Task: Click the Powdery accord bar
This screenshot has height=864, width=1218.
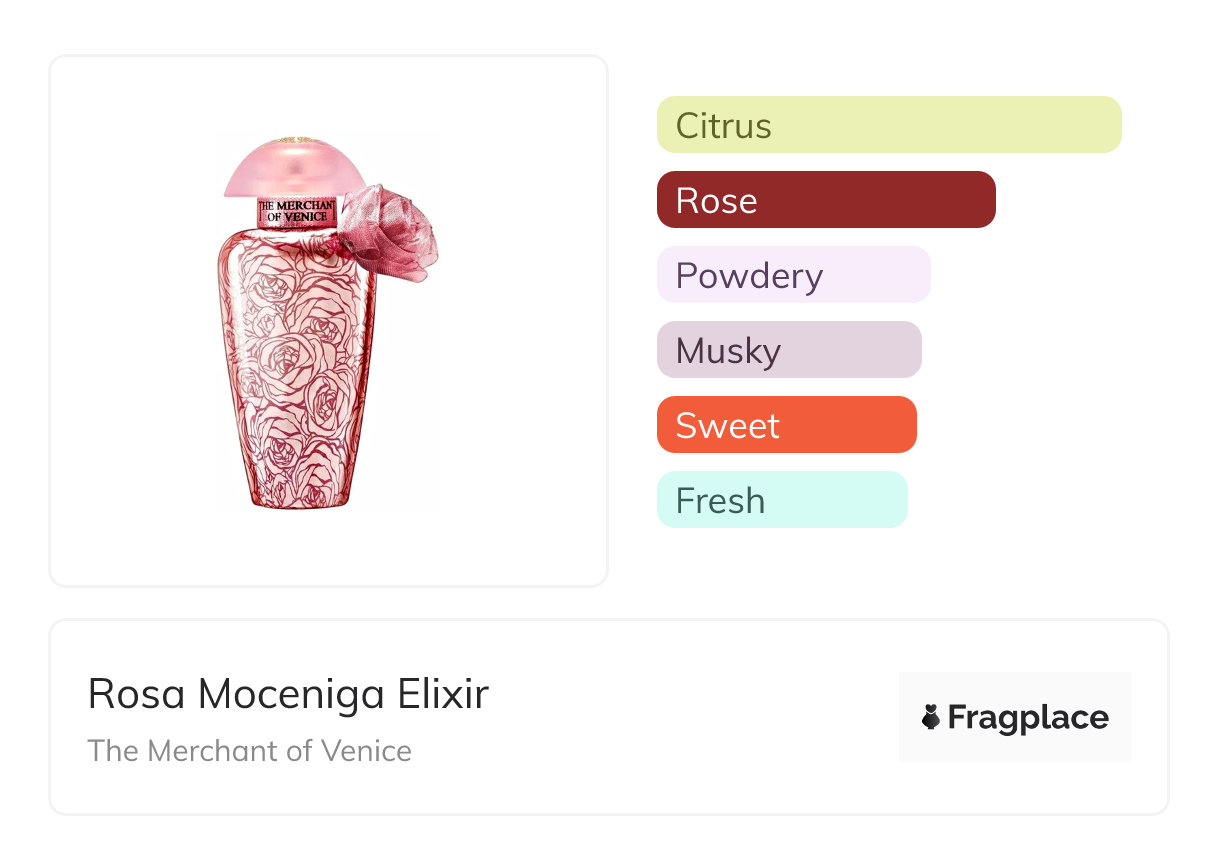Action: 793,275
